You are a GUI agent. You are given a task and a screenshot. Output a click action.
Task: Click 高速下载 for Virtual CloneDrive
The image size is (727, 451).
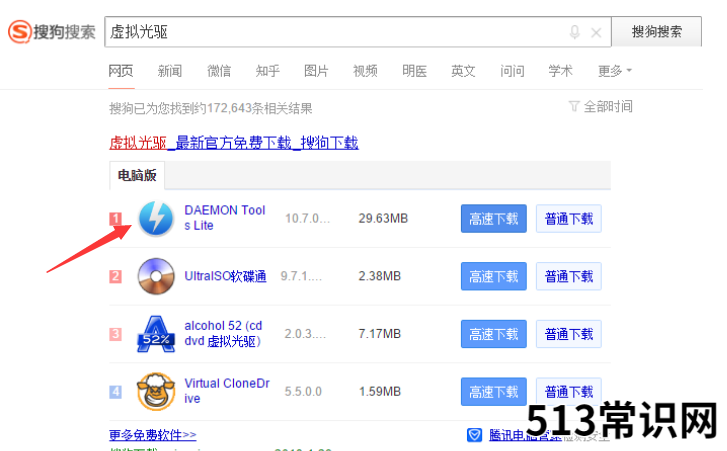(494, 392)
